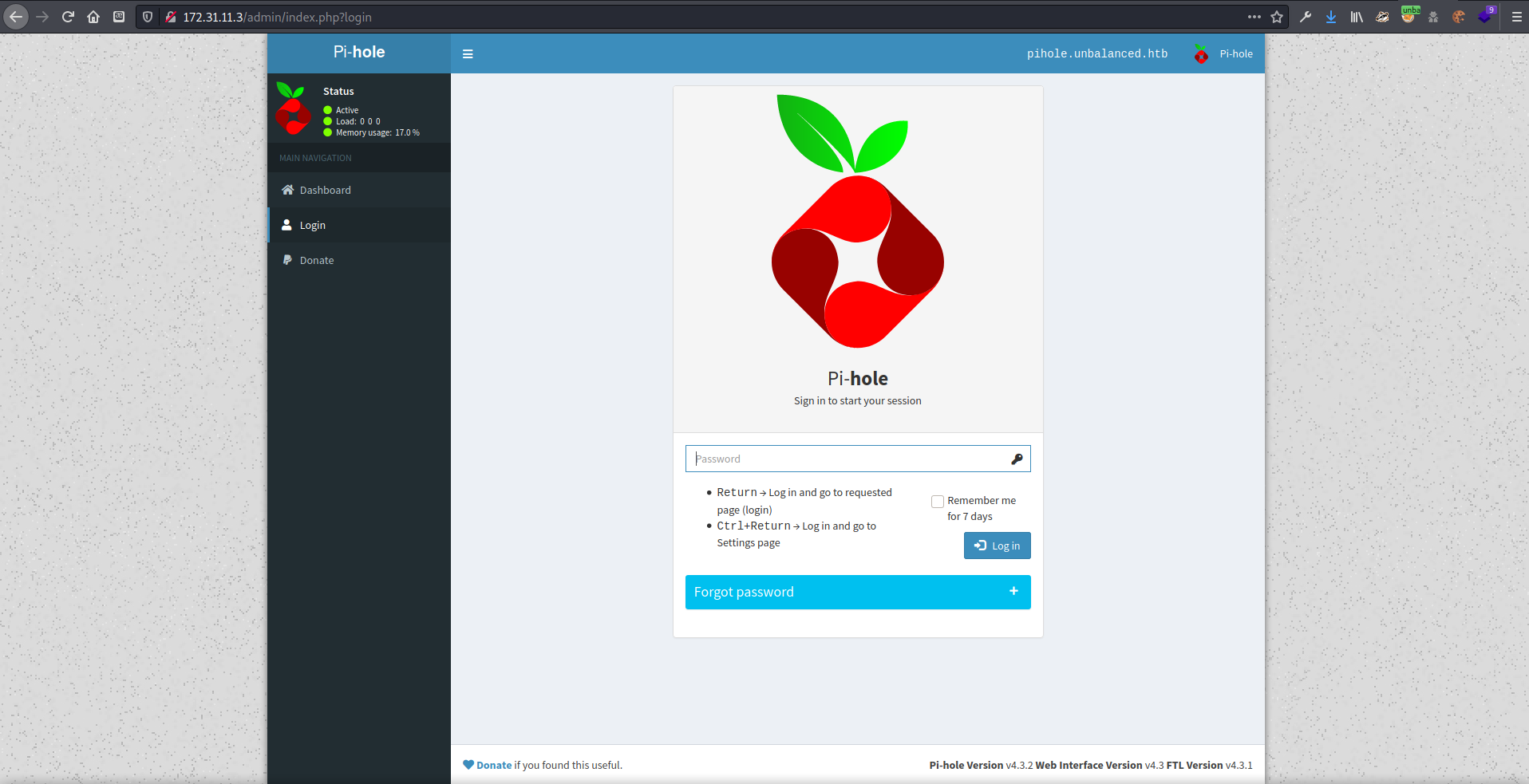
Task: Show downloads with the blue arrow icon
Action: point(1331,17)
